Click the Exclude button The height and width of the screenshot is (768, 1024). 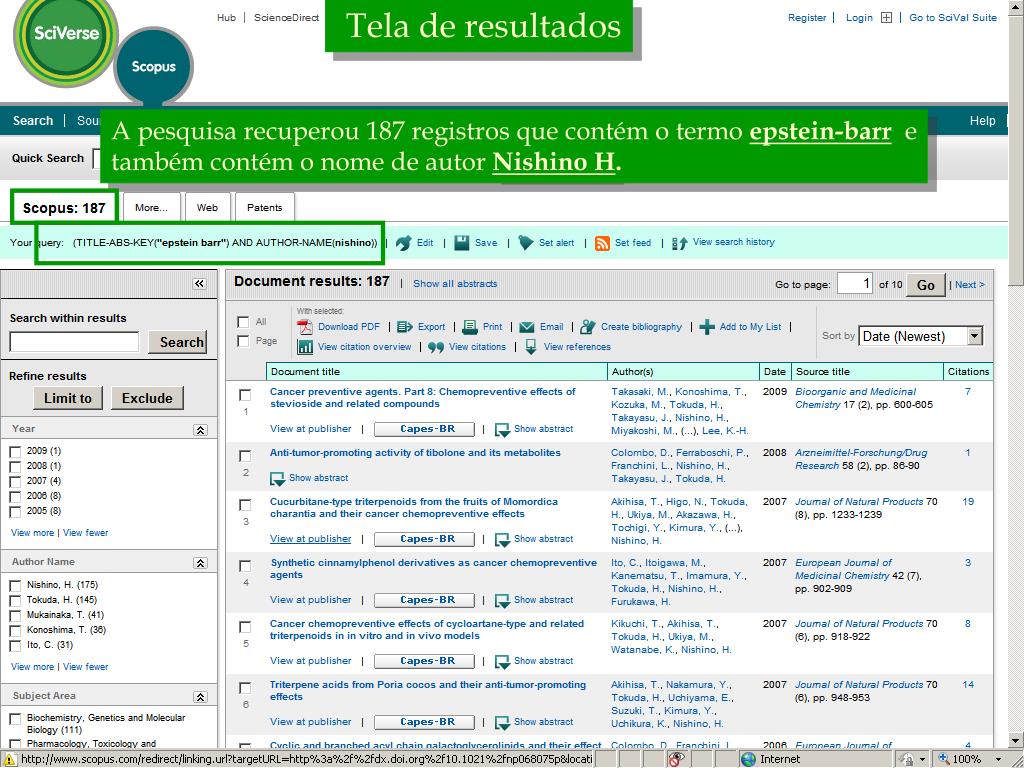point(147,398)
